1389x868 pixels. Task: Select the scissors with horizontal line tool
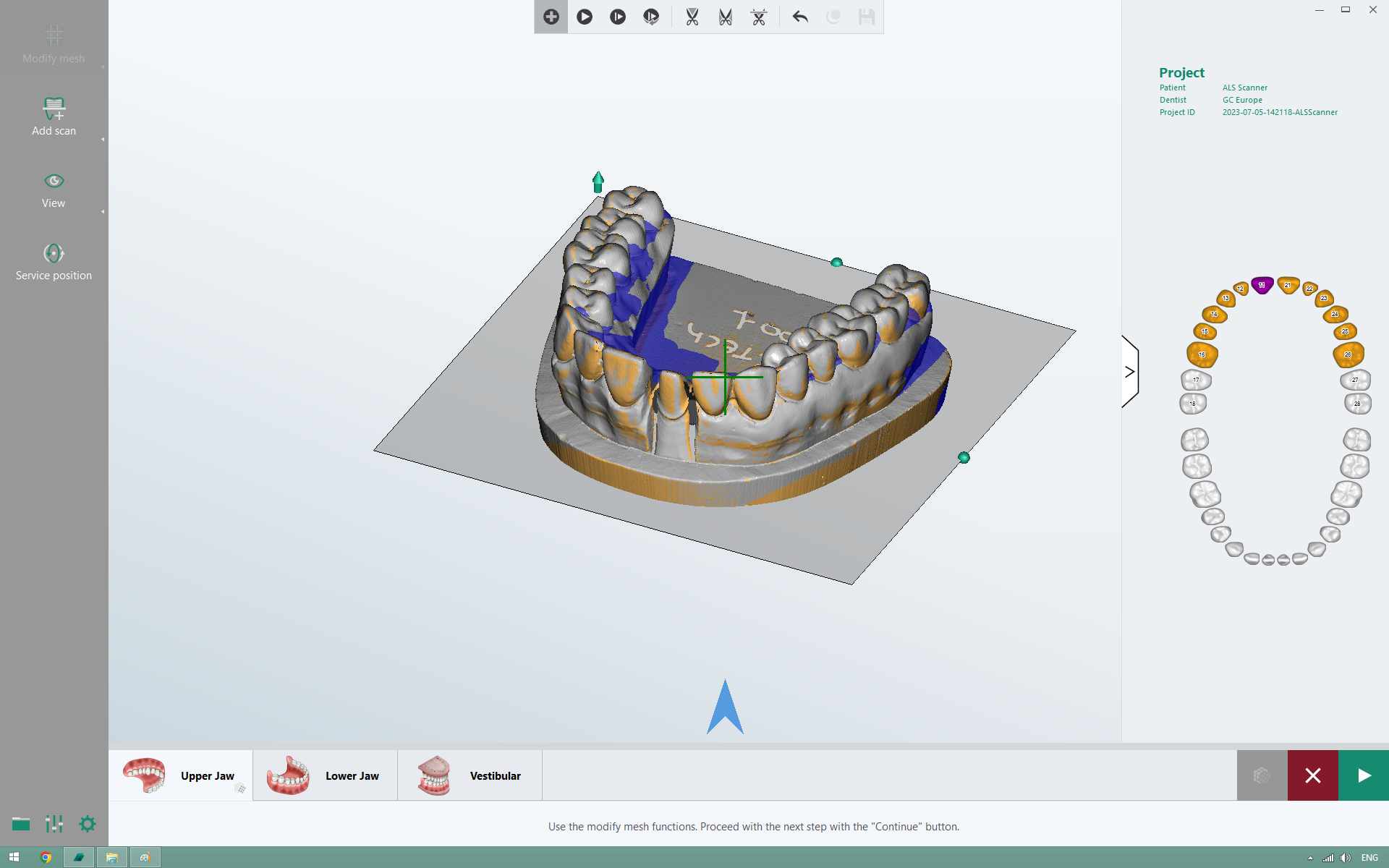(759, 17)
